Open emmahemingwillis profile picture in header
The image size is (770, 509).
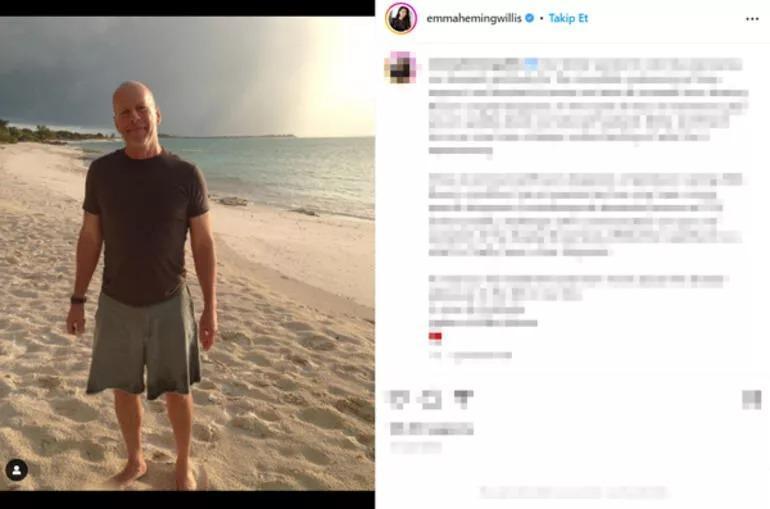[401, 18]
